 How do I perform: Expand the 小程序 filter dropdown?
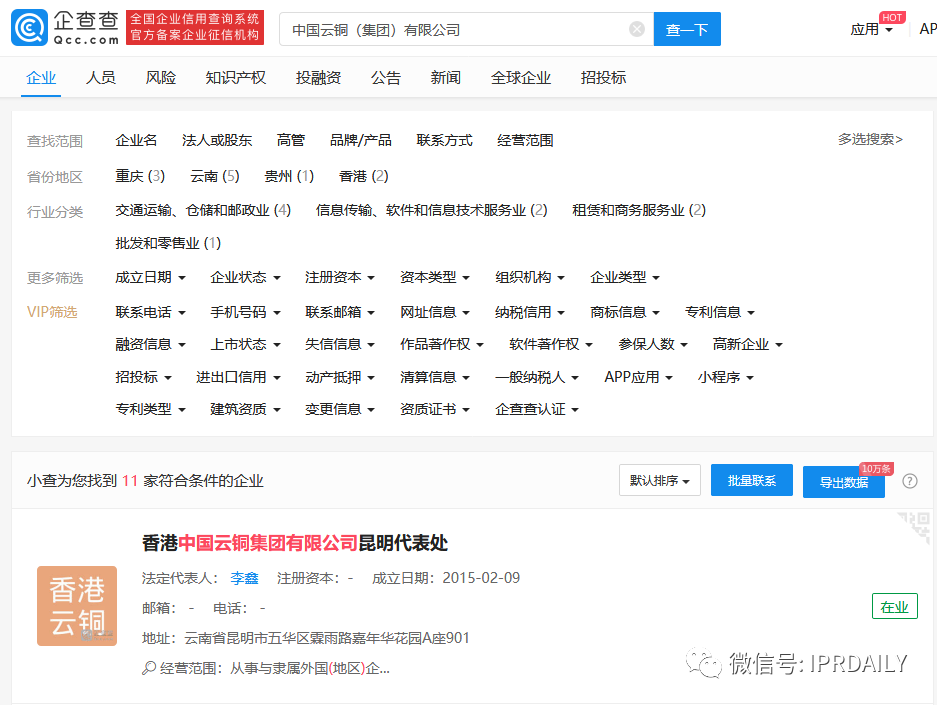726,377
